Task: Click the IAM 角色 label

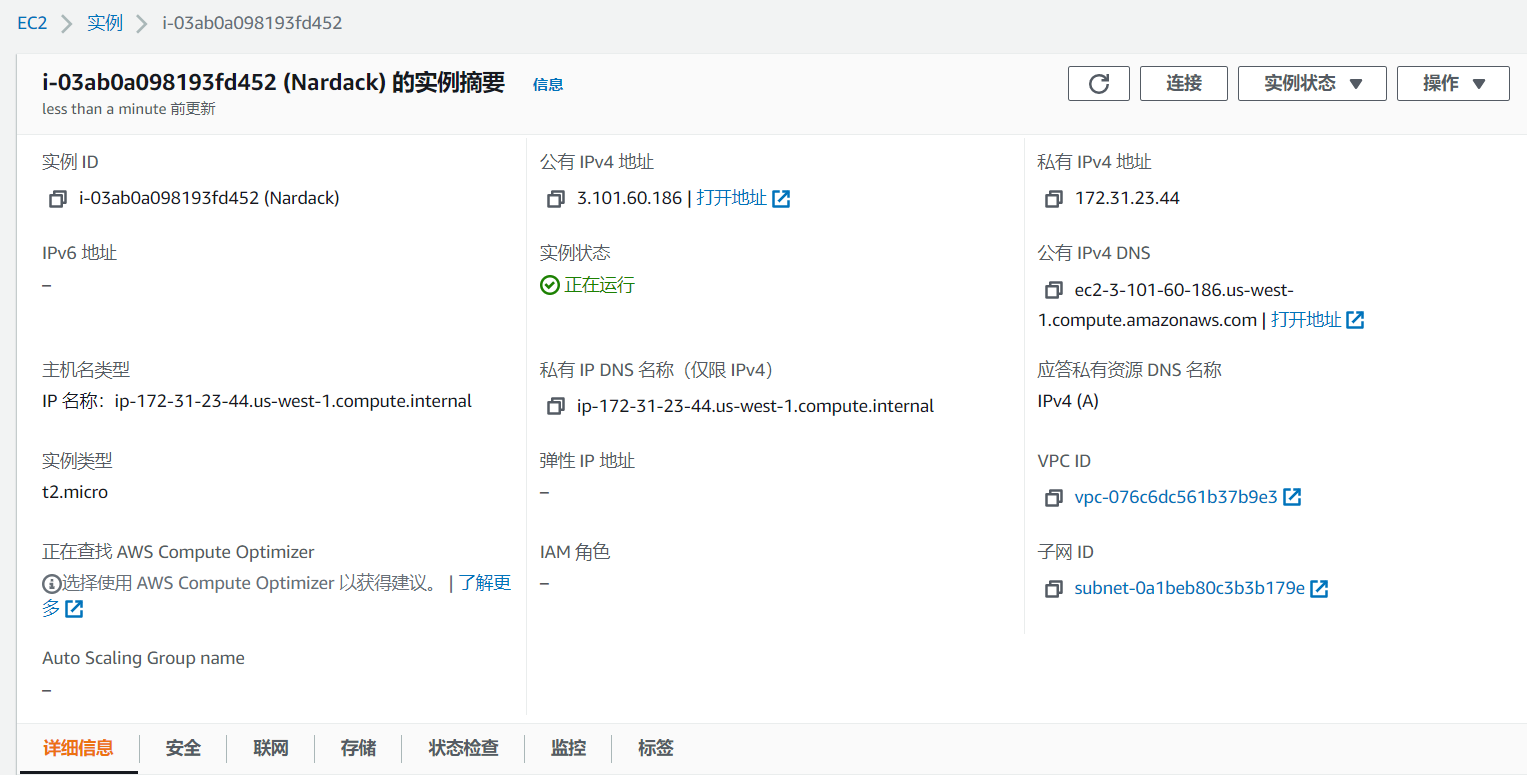Action: click(x=574, y=552)
